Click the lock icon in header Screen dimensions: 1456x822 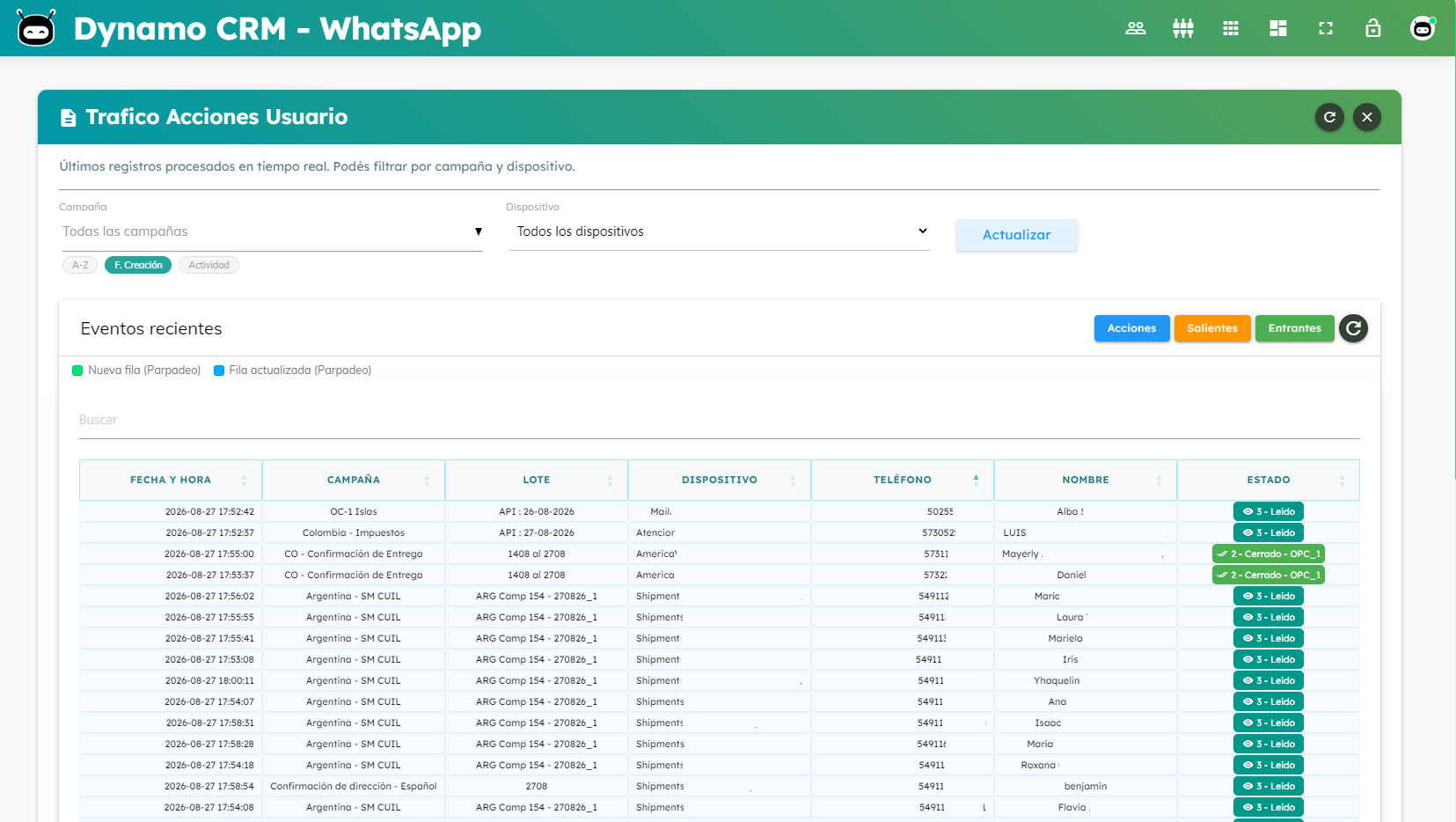[x=1373, y=28]
